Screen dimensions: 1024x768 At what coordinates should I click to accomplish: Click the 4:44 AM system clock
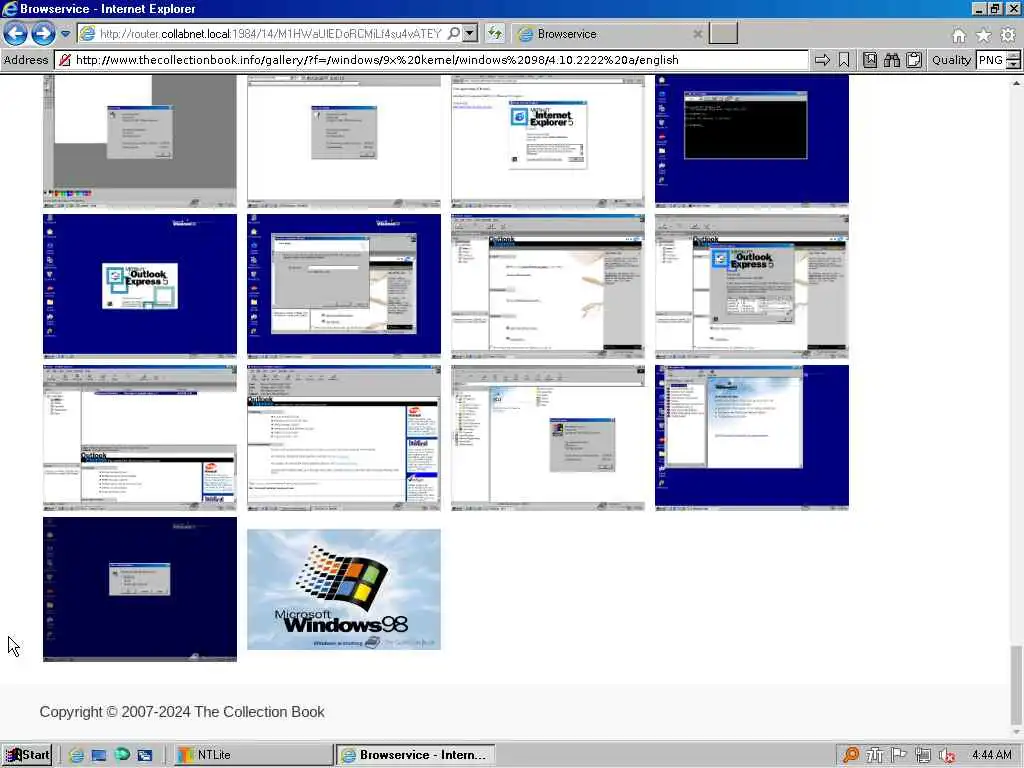991,755
